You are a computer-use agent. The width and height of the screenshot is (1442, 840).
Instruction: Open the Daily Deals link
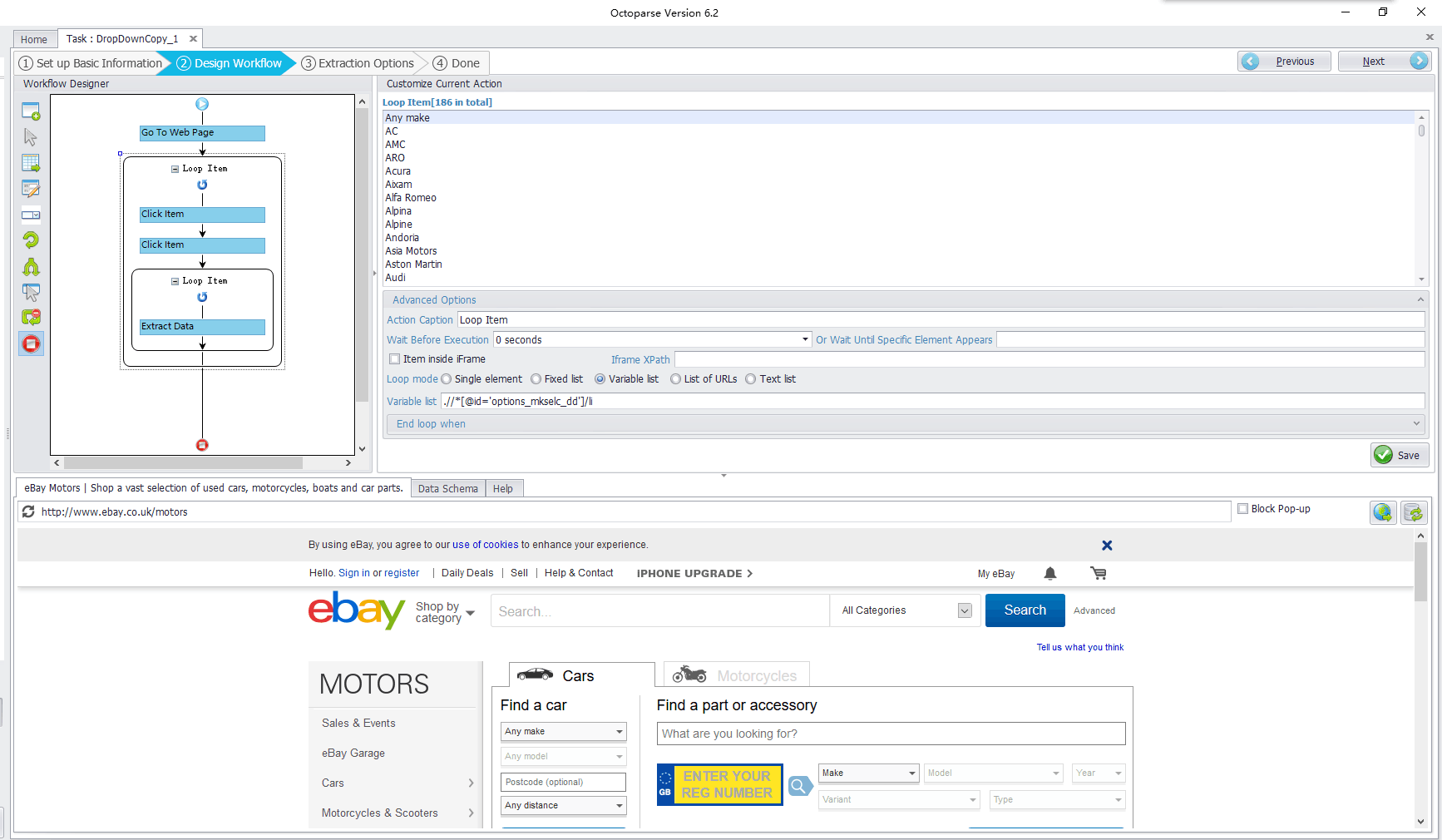point(467,573)
